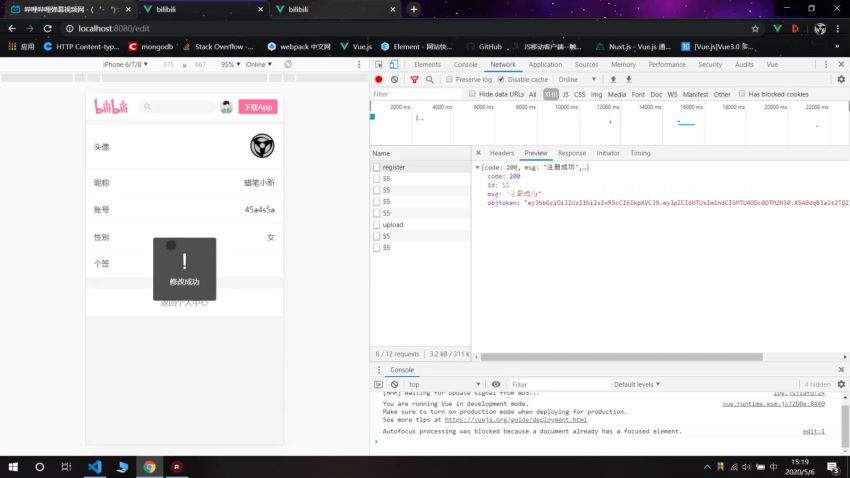Toggle Disable cache checkbox
The width and height of the screenshot is (850, 478).
pyautogui.click(x=501, y=80)
